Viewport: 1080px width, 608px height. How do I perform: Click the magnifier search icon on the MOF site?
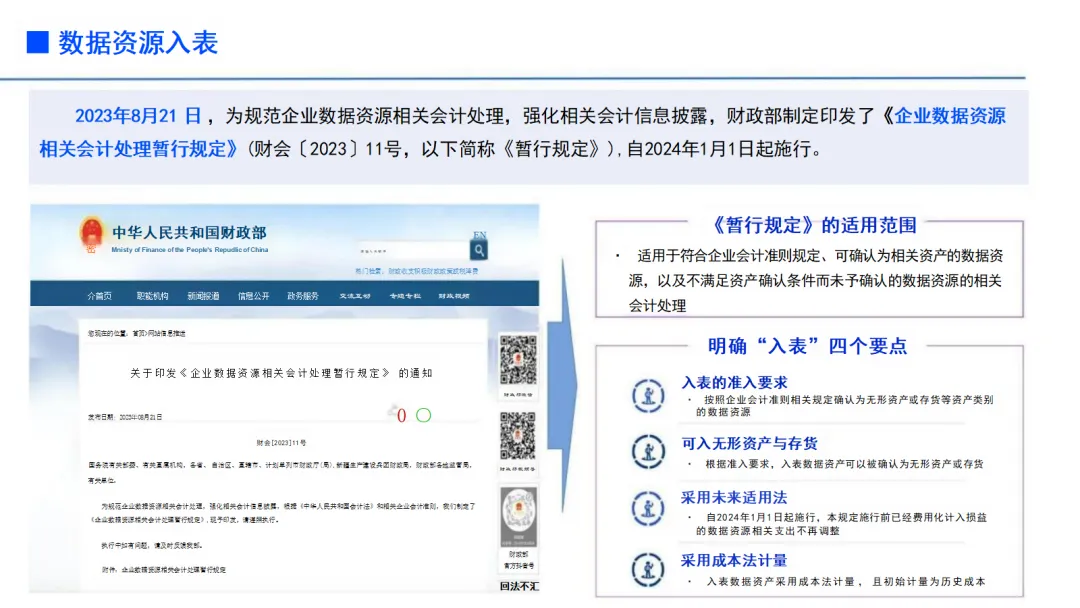click(479, 251)
